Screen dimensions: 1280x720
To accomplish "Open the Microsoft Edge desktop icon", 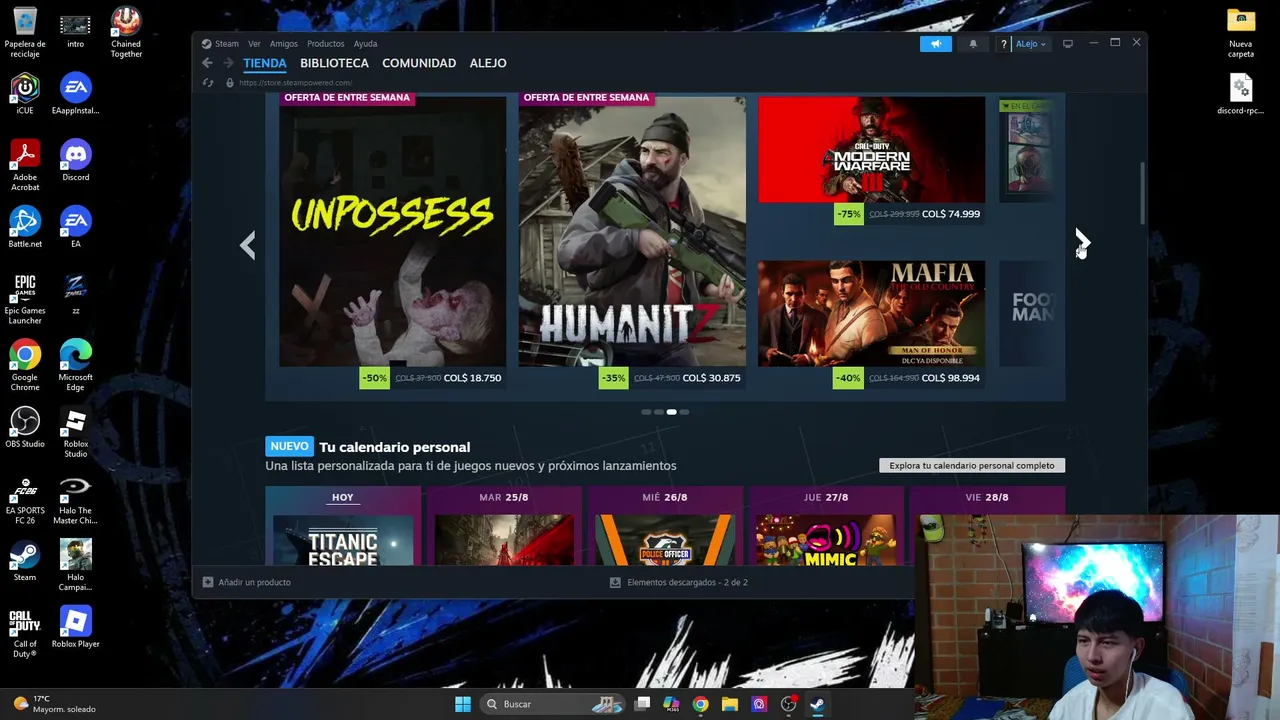I will pos(75,365).
